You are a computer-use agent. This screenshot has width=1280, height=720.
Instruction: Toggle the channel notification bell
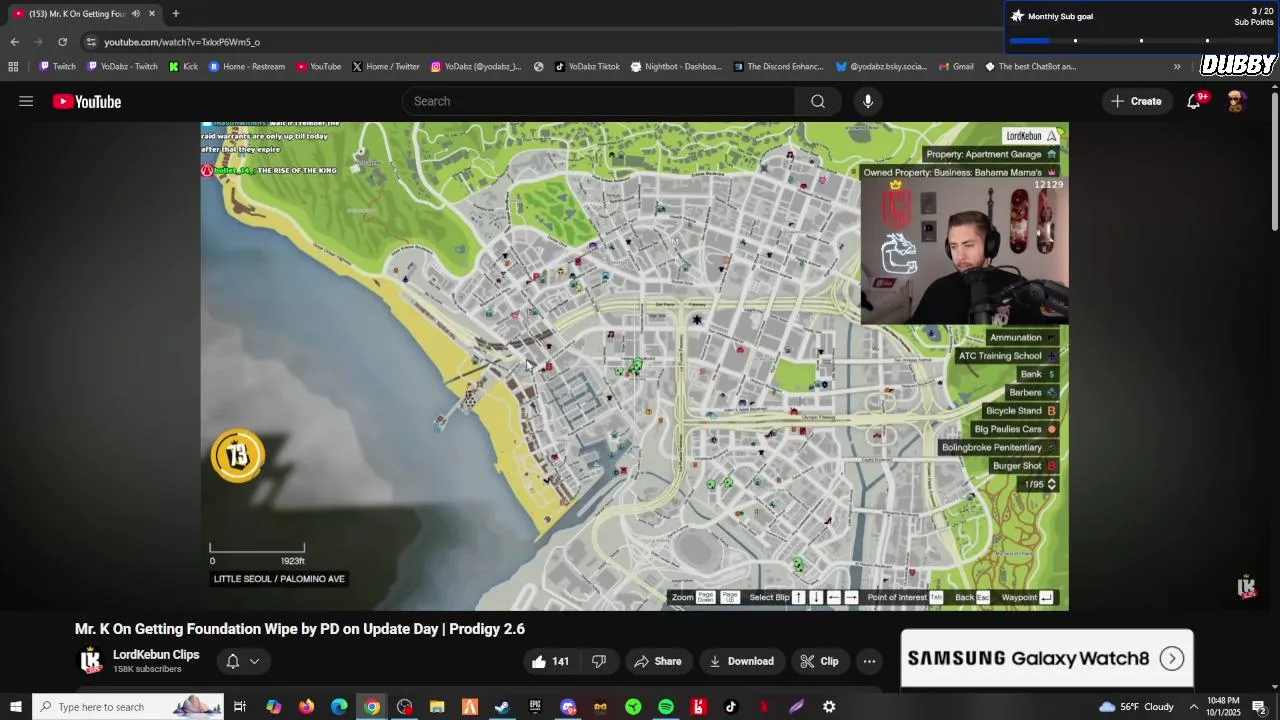point(233,661)
